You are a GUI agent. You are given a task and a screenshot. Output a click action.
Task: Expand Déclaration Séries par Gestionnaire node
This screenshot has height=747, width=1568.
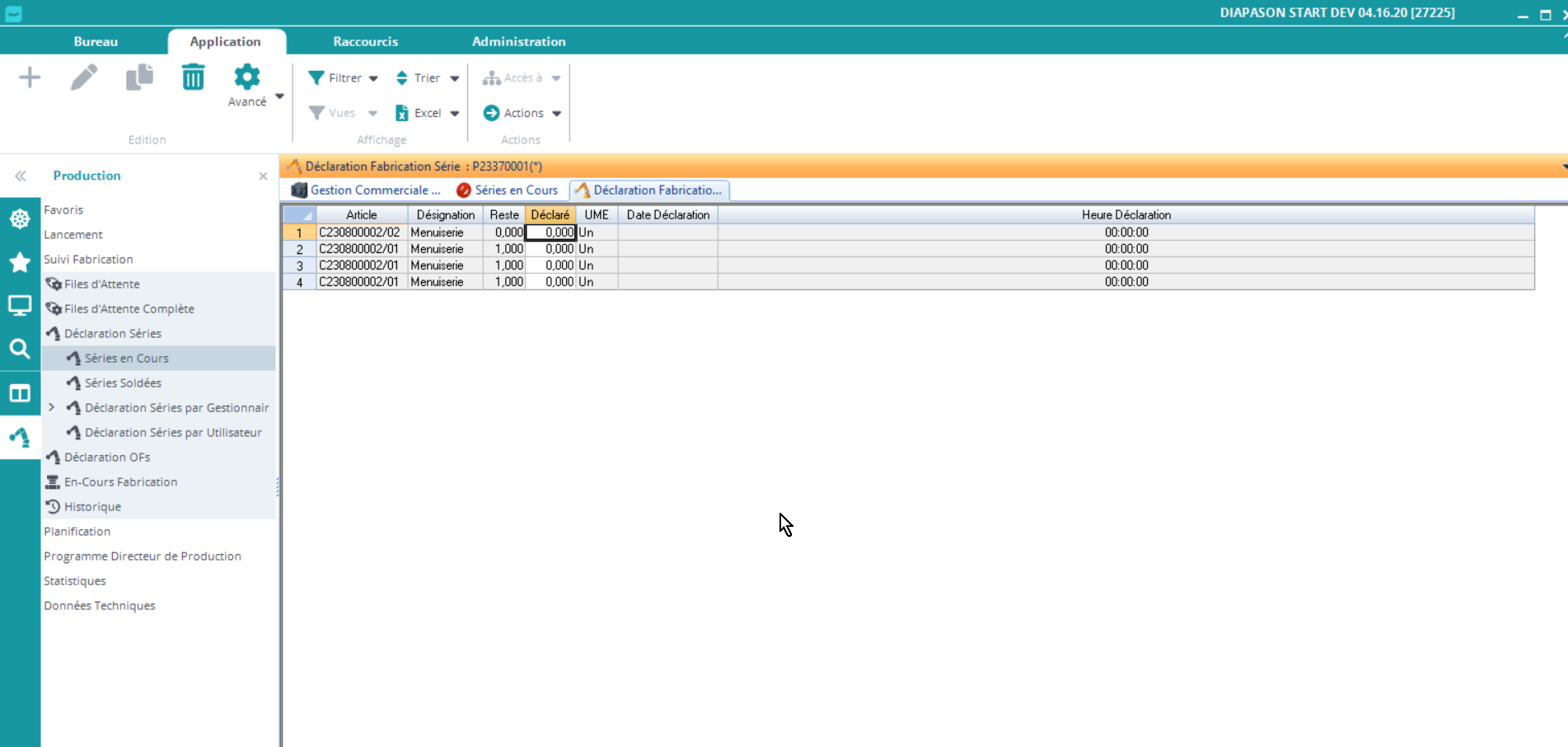(x=52, y=407)
